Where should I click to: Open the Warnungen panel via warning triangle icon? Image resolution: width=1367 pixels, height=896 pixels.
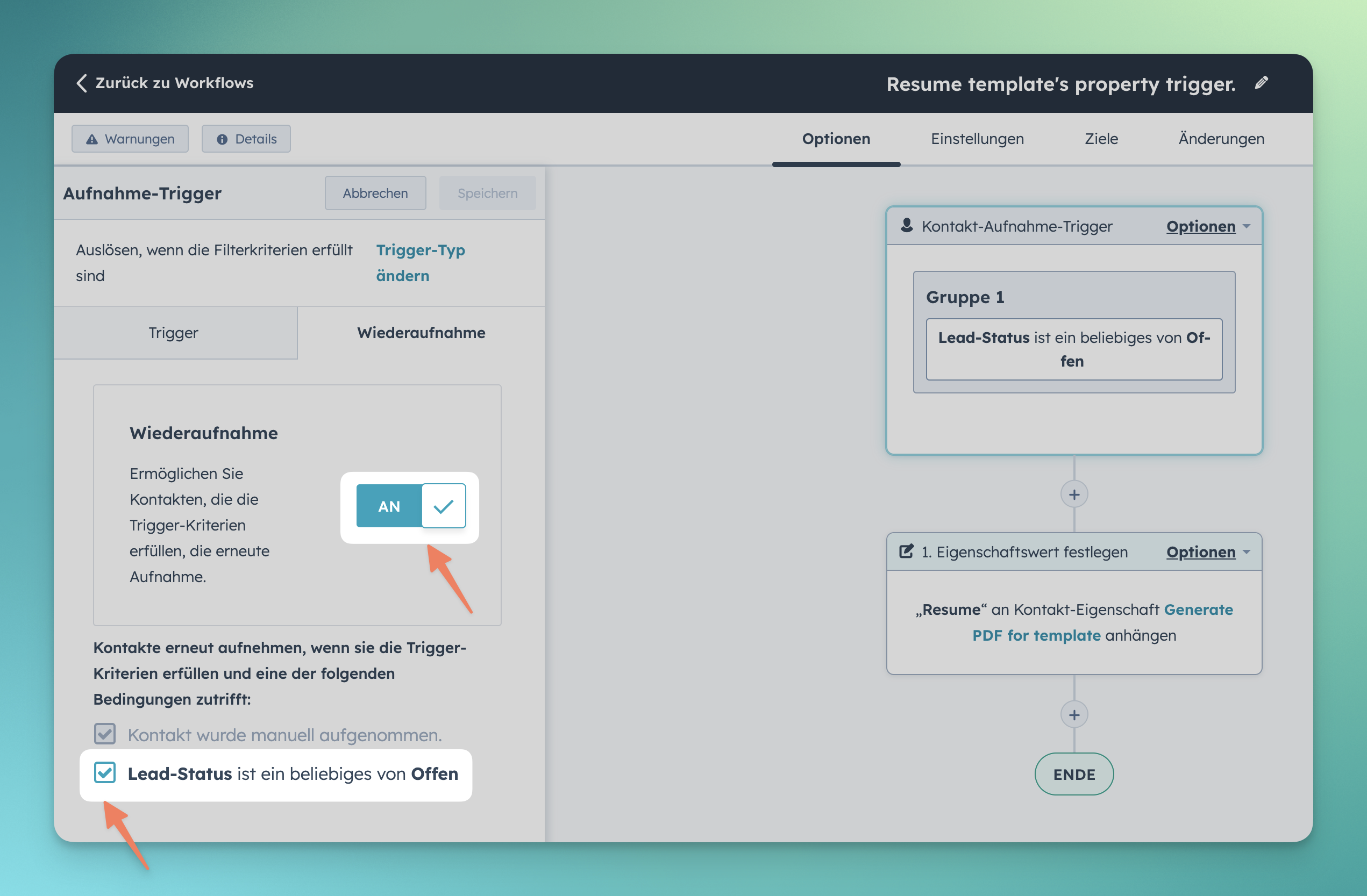point(92,138)
